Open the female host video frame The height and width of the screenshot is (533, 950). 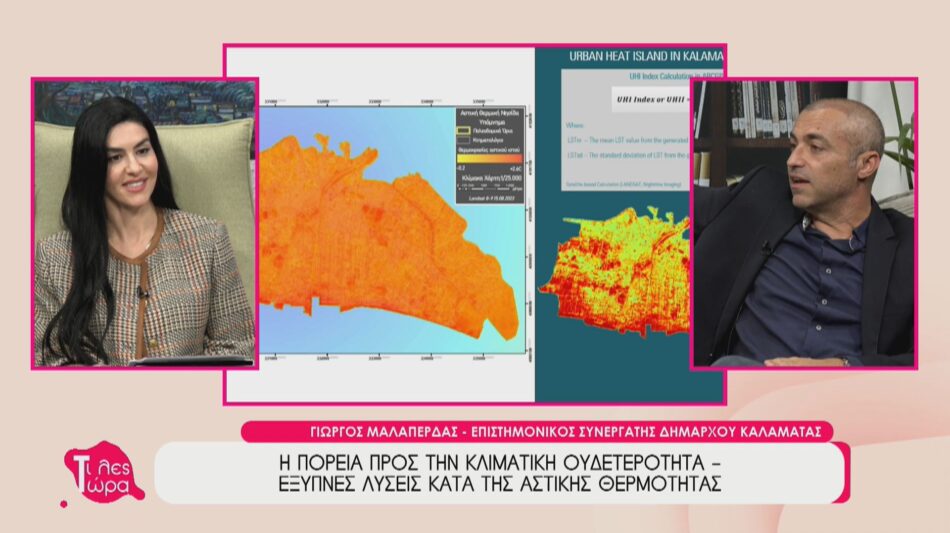tap(145, 223)
